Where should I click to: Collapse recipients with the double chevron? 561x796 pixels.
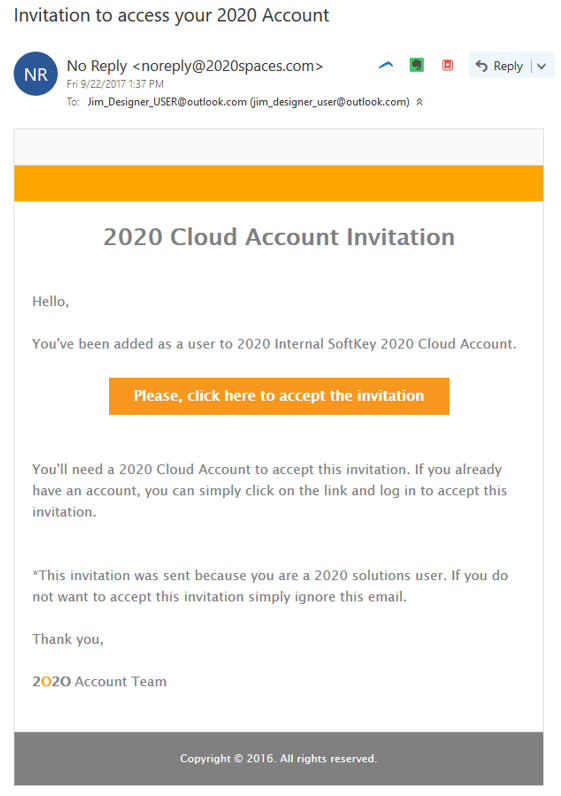419,102
